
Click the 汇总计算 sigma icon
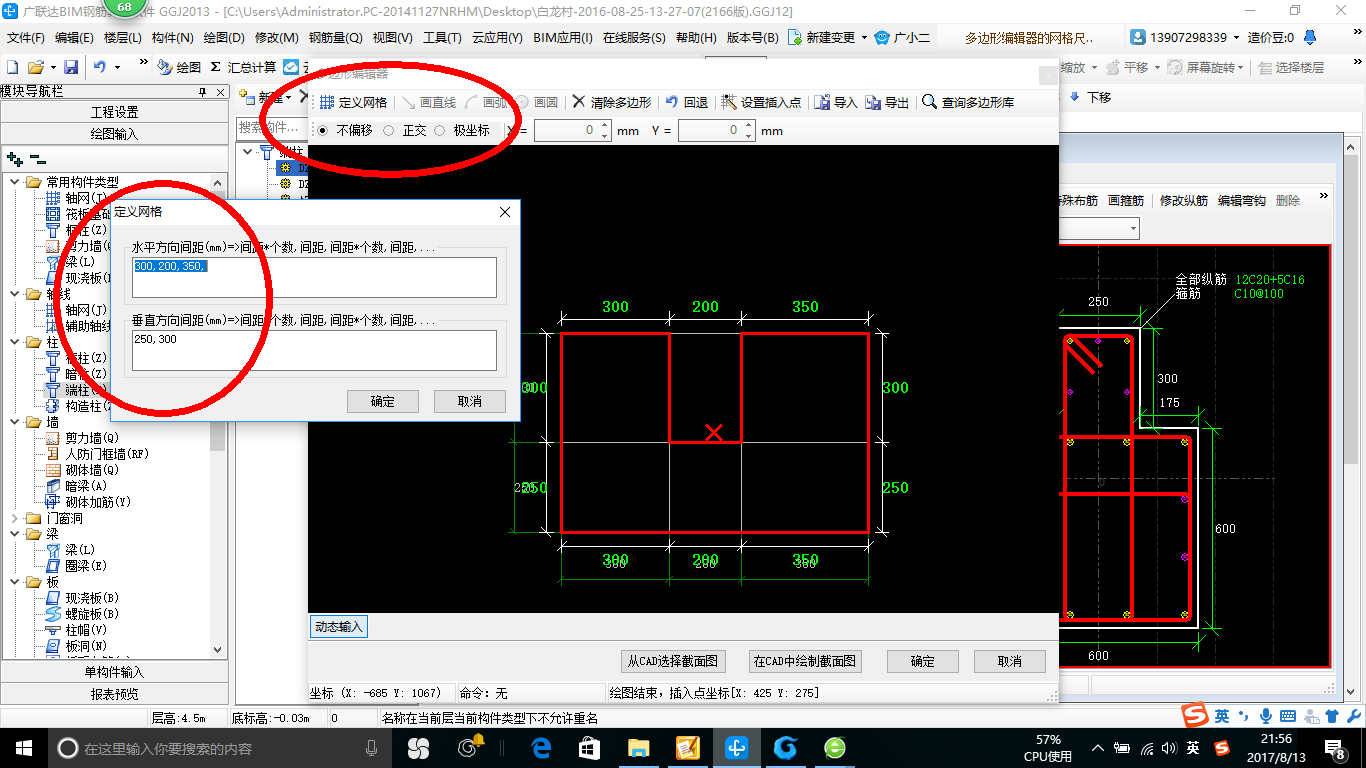215,67
